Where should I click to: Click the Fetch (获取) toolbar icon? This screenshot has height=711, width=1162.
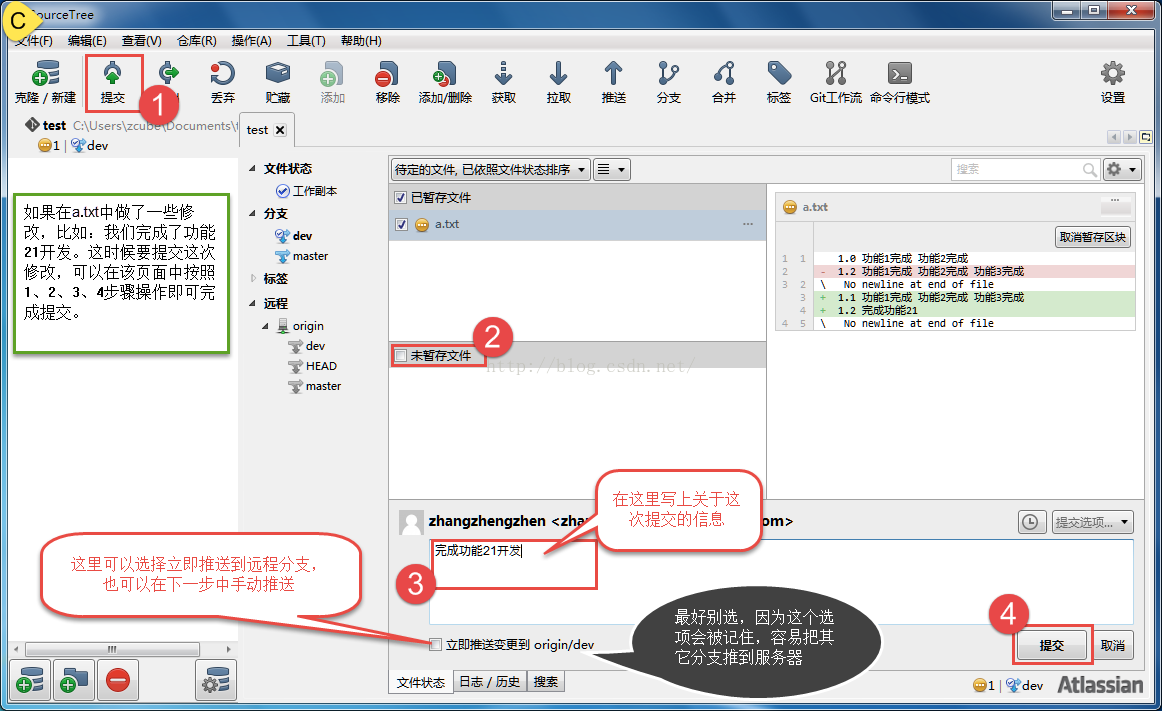(x=503, y=82)
